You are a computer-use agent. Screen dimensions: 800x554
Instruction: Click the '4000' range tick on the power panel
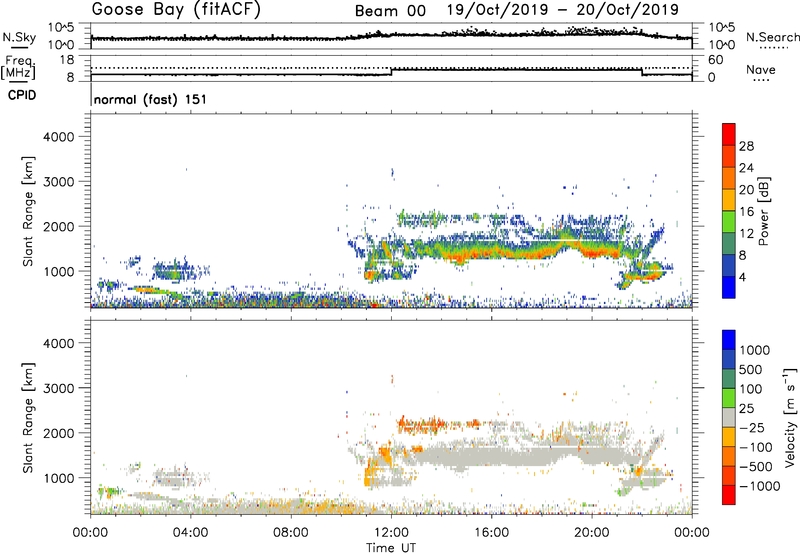click(x=59, y=137)
